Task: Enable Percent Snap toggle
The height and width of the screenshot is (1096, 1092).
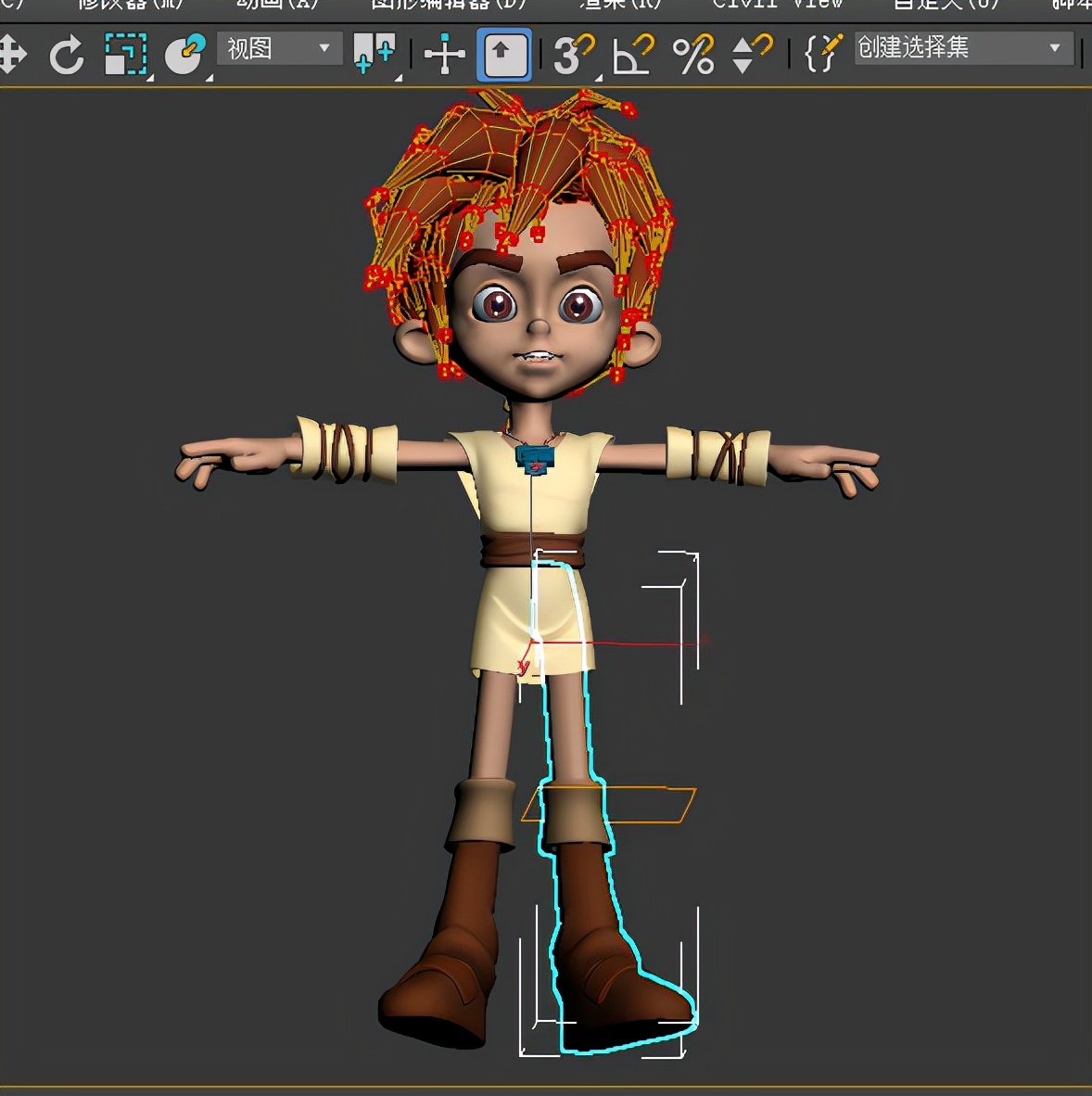Action: pyautogui.click(x=693, y=55)
